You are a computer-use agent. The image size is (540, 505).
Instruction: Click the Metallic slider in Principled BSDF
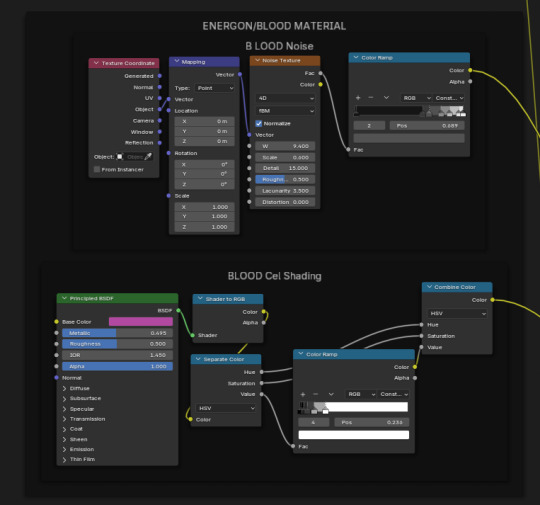click(x=117, y=333)
